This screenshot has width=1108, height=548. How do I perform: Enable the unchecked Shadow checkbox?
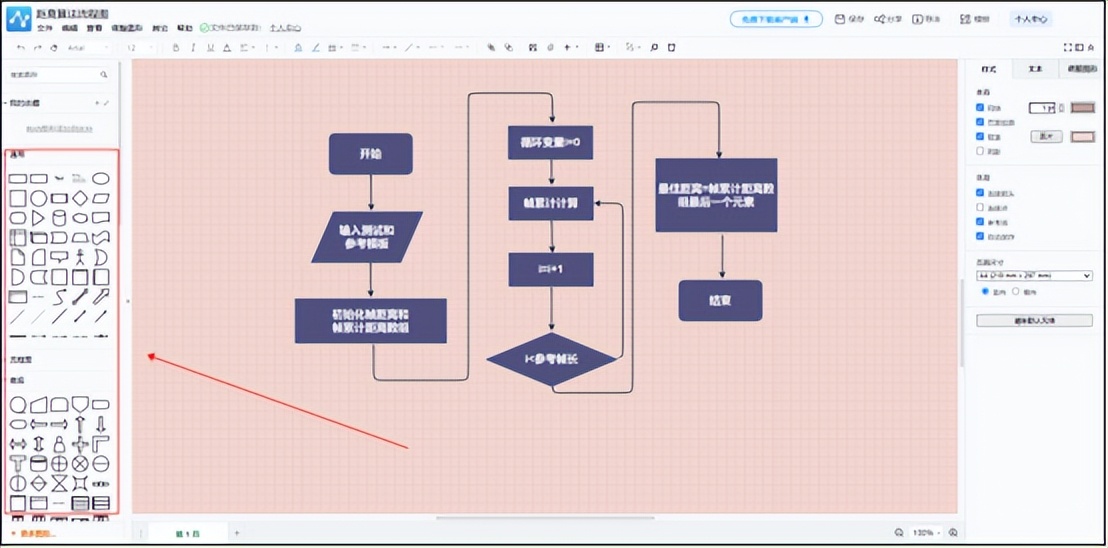pos(980,150)
